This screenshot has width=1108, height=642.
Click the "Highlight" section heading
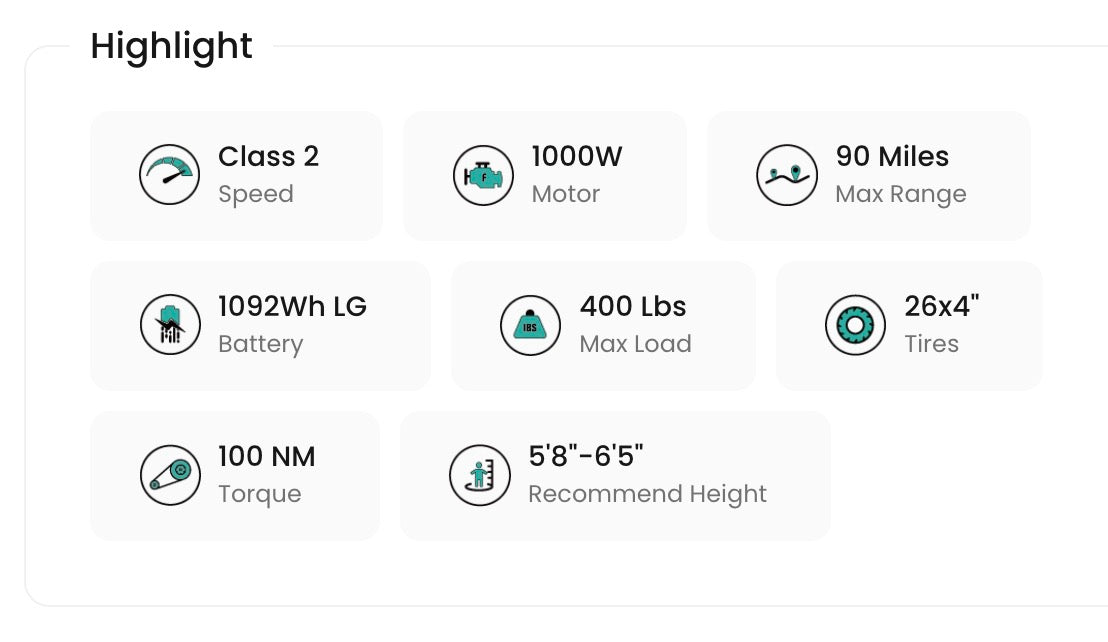point(171,46)
